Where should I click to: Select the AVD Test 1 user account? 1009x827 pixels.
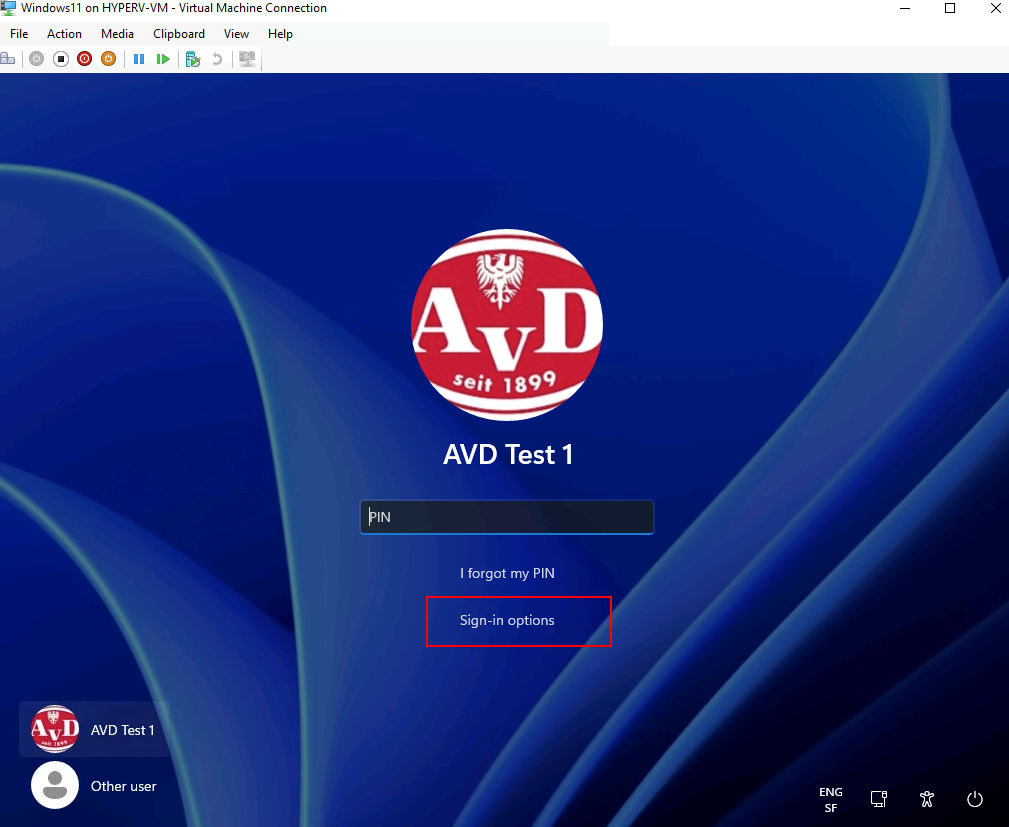coord(94,729)
